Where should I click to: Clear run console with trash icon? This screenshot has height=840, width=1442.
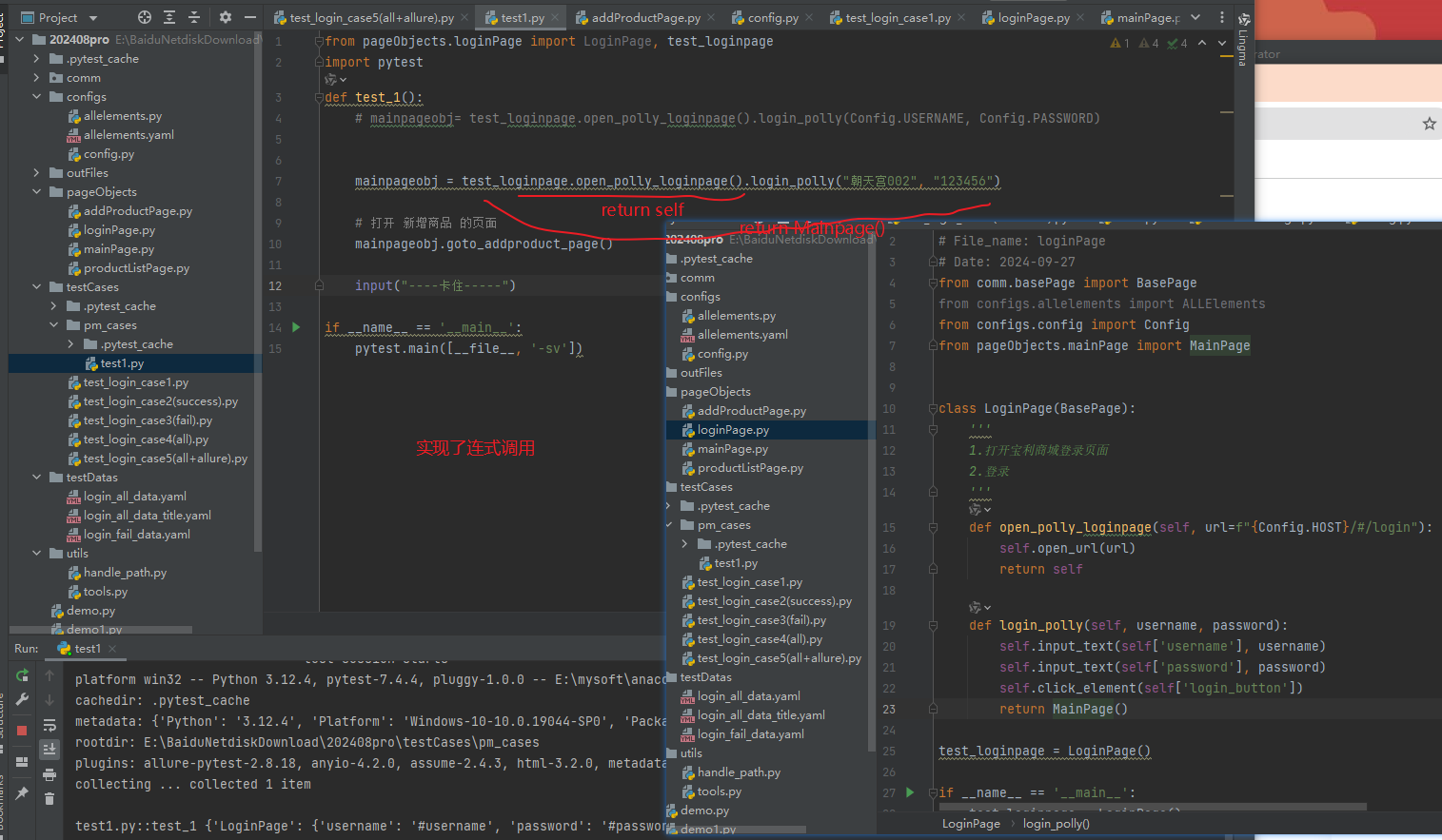[x=49, y=798]
